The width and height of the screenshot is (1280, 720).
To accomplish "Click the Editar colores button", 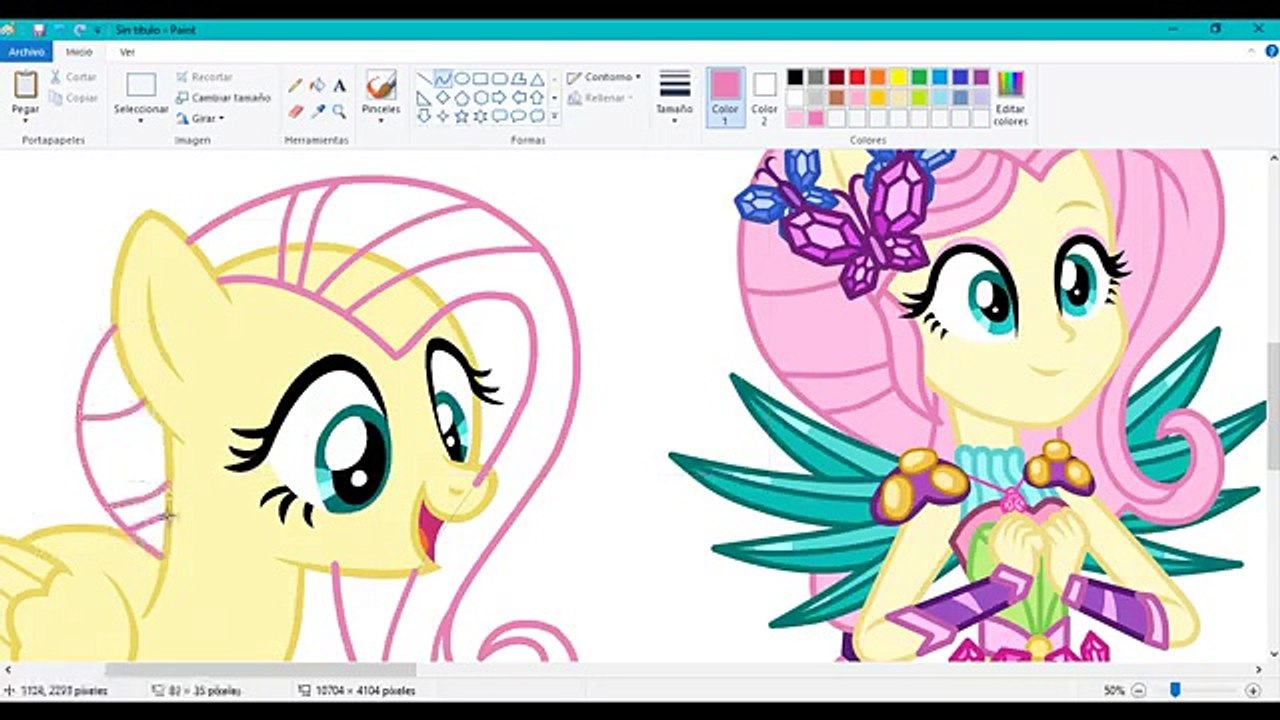I will pos(1011,97).
